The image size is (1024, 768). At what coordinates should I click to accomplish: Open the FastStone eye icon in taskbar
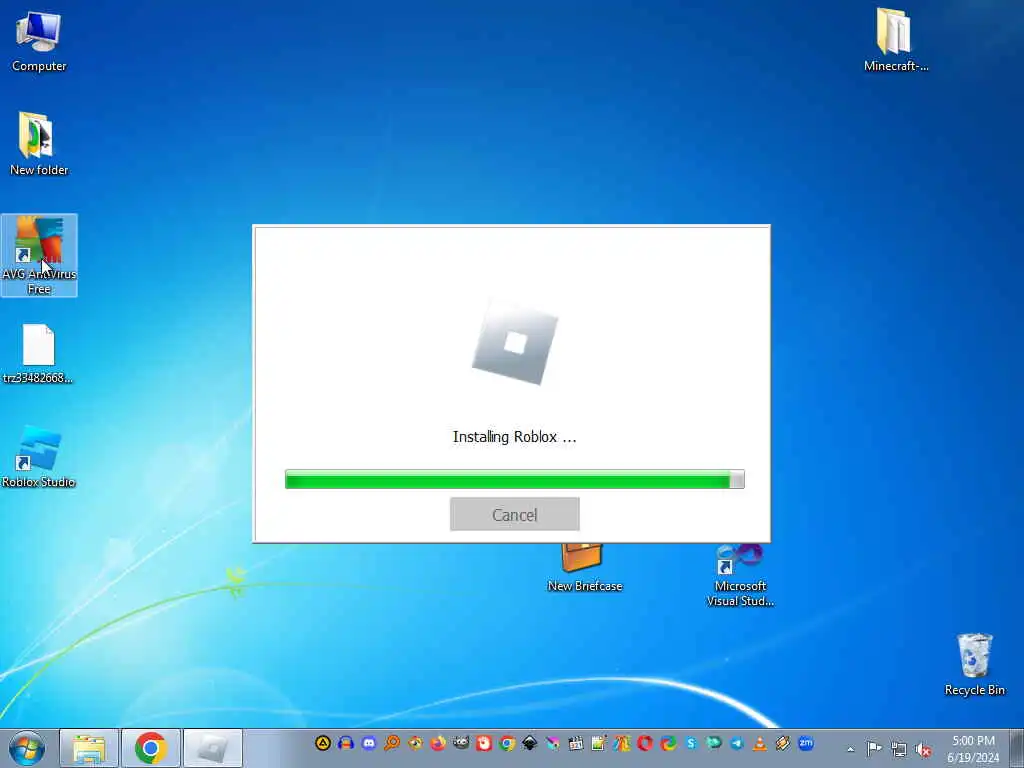[415, 743]
